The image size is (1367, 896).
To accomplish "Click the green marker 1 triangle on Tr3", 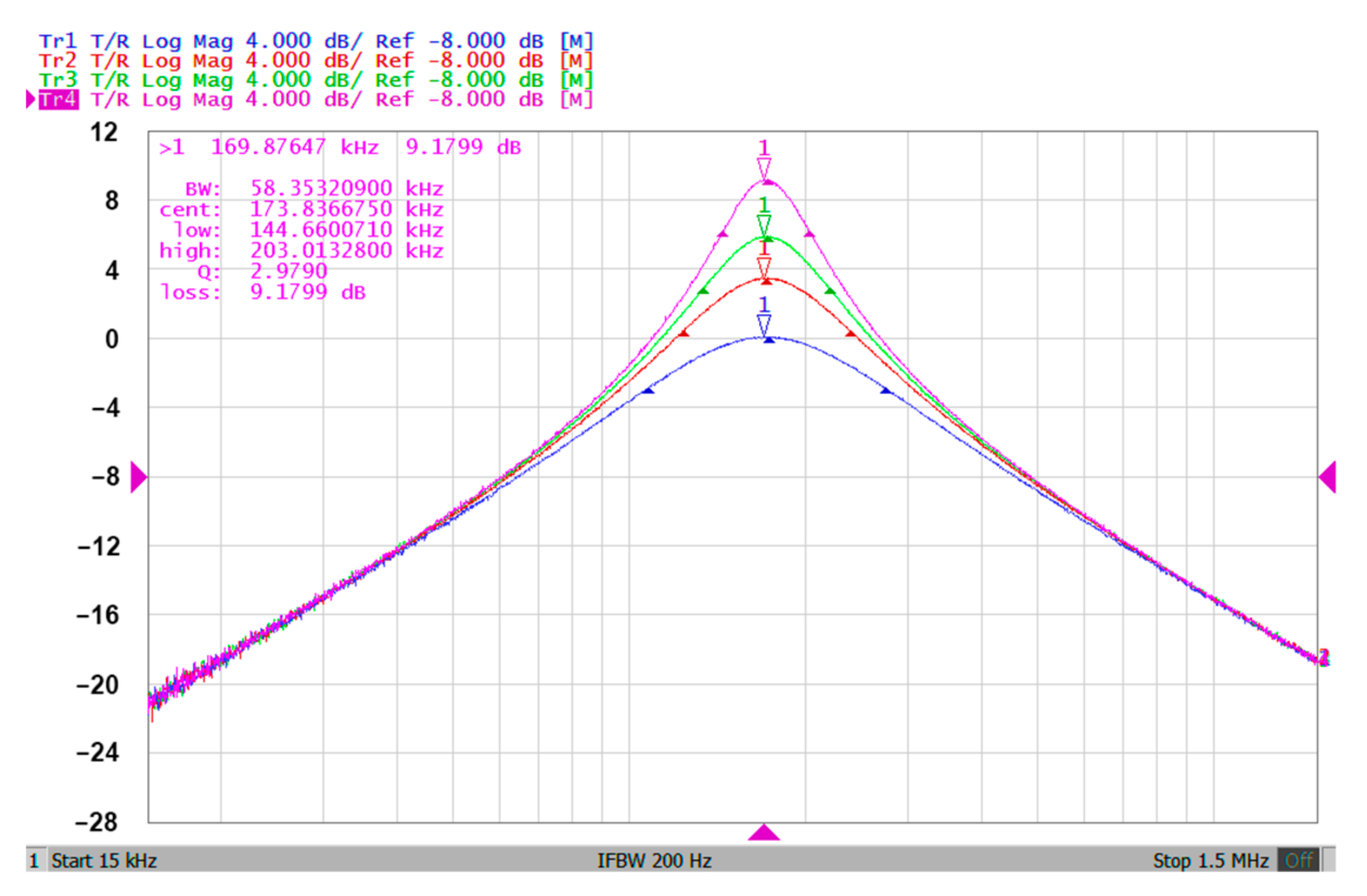I will click(x=763, y=225).
